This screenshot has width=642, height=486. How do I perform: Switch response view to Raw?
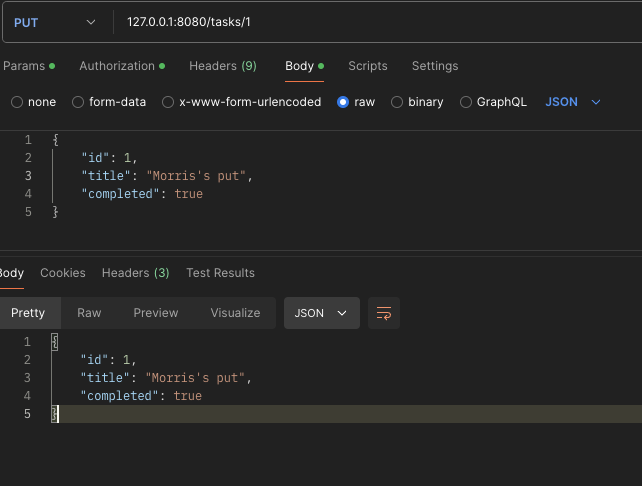coord(89,313)
